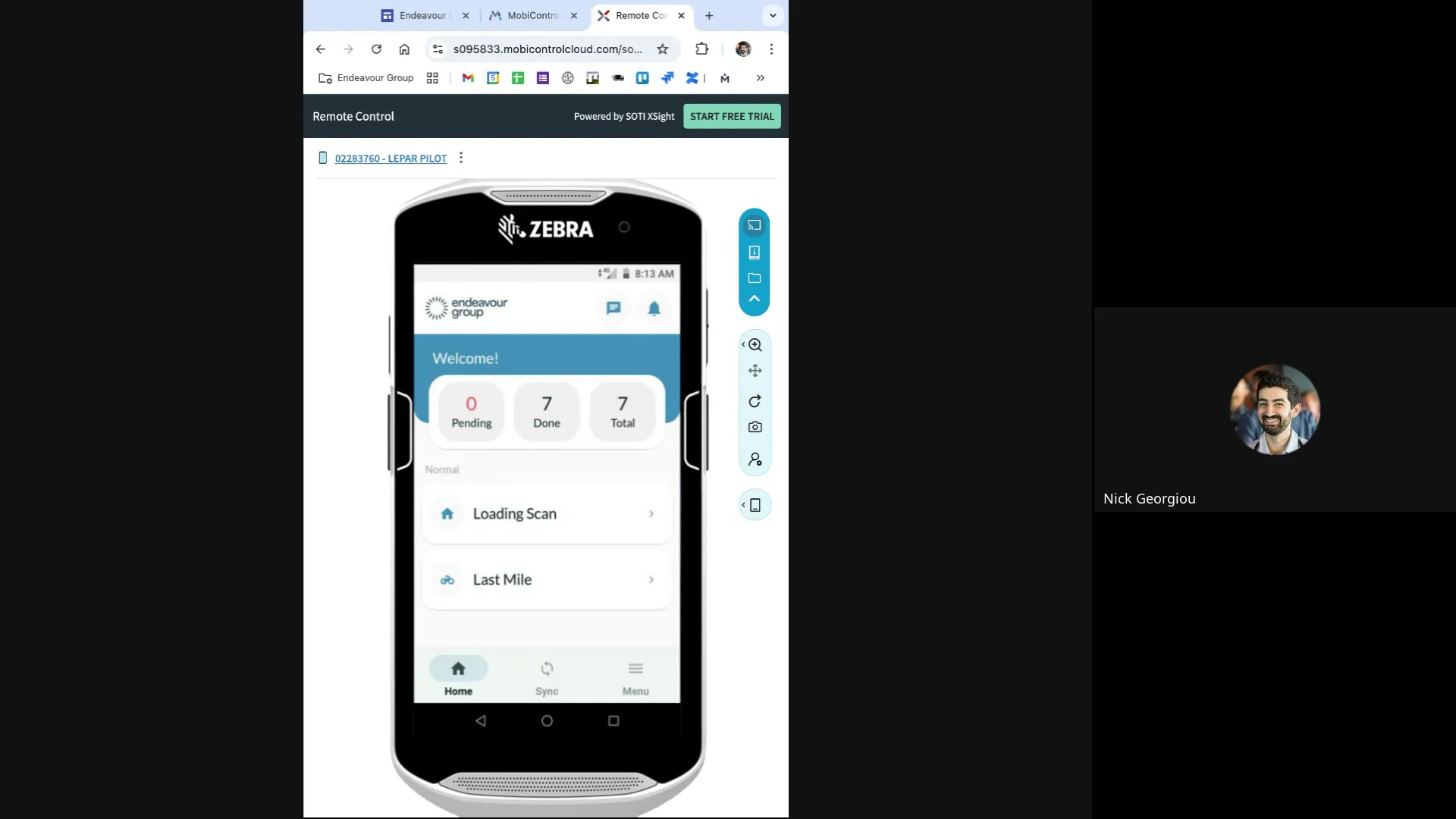1456x819 pixels.
Task: Open the Loading Scan option
Action: pos(547,513)
